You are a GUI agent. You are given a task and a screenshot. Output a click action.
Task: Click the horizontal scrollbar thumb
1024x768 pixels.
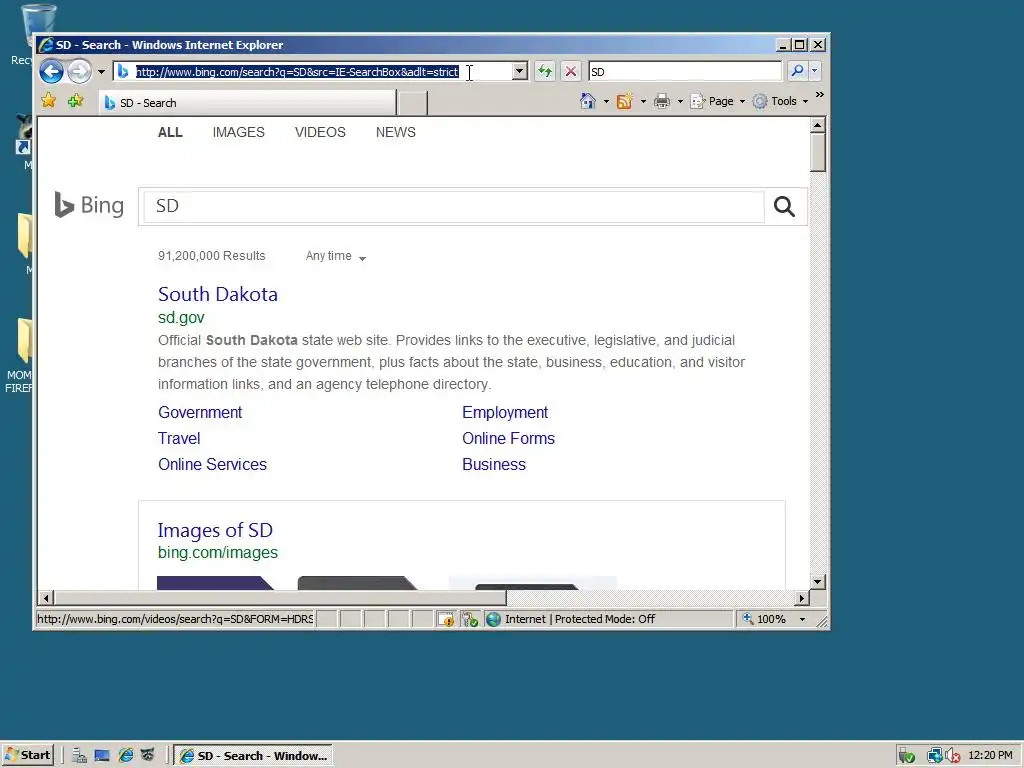[280, 598]
